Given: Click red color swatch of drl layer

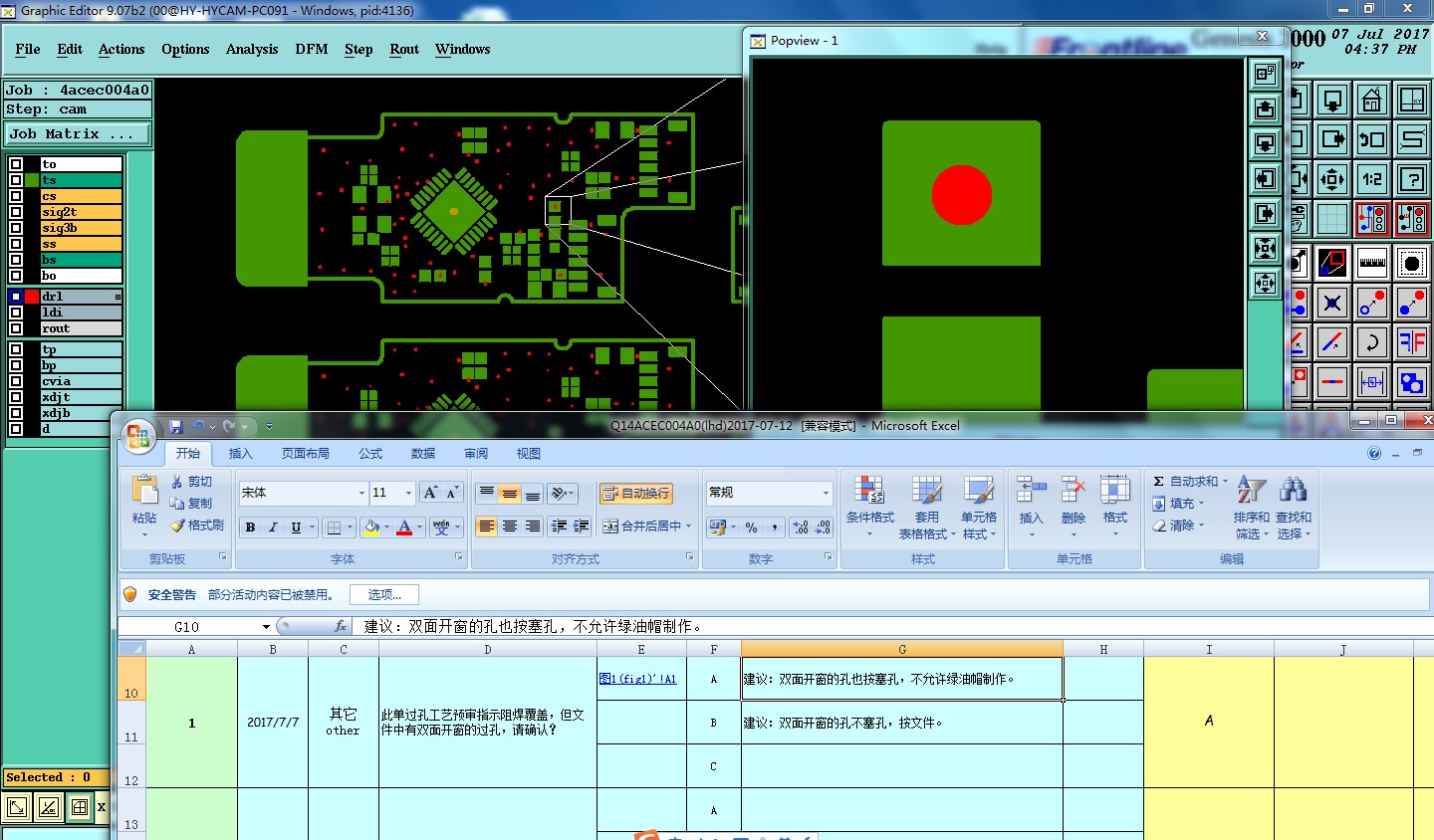Looking at the screenshot, I should (x=32, y=297).
